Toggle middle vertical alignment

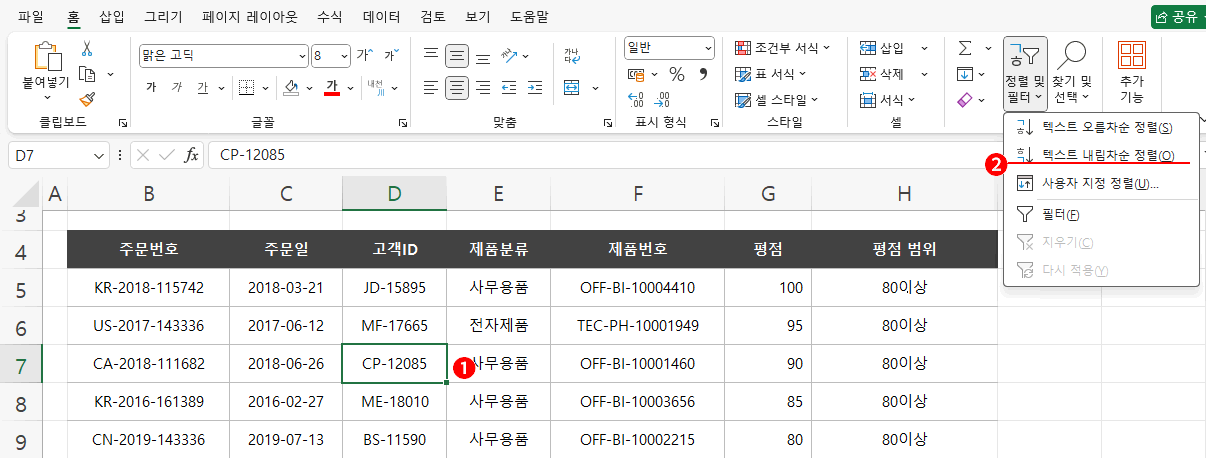(x=457, y=55)
